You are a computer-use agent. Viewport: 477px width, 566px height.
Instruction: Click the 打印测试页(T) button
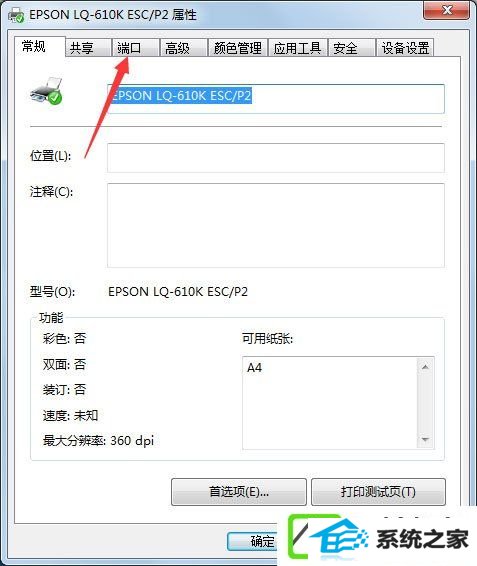click(378, 492)
